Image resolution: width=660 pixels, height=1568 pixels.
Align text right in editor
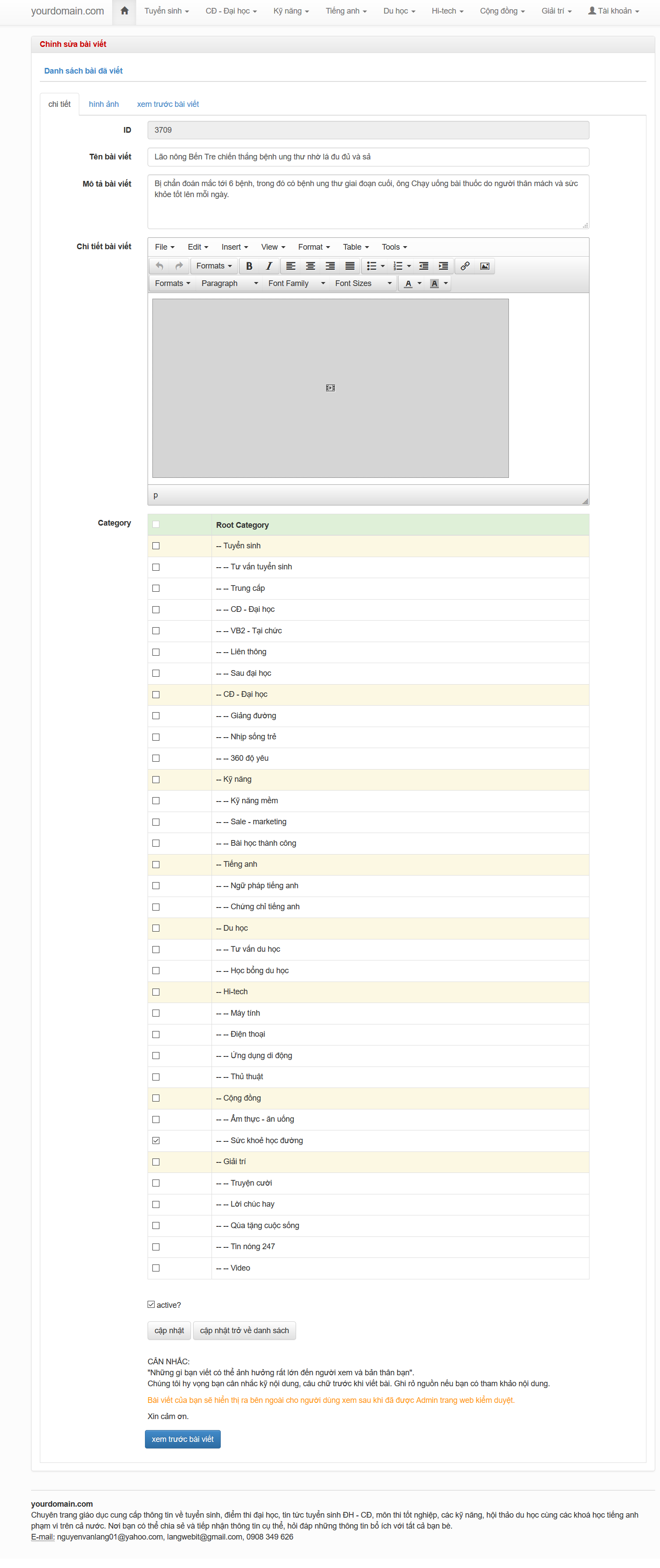click(330, 266)
